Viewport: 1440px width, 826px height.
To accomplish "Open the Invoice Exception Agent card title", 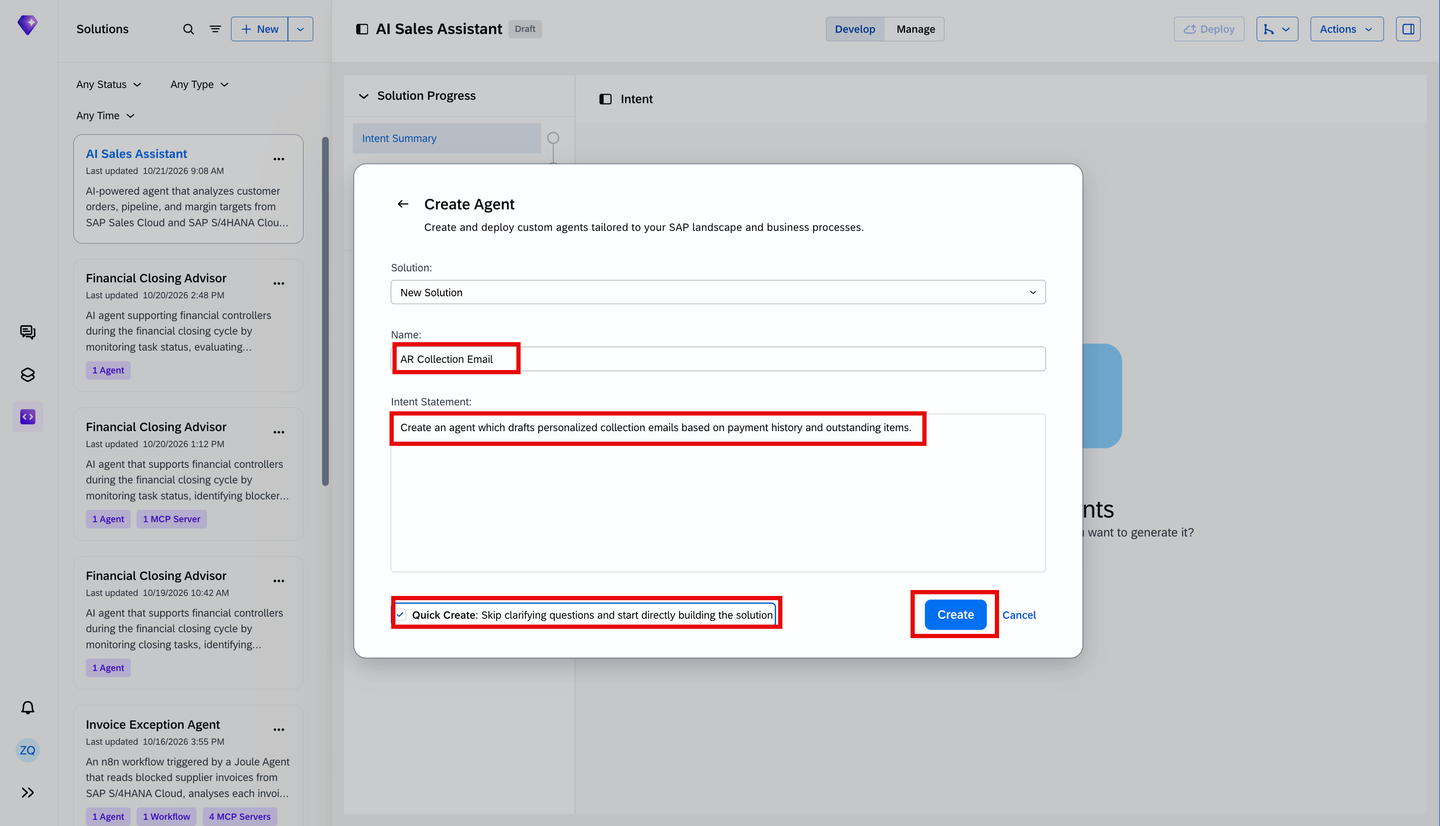I will [153, 724].
